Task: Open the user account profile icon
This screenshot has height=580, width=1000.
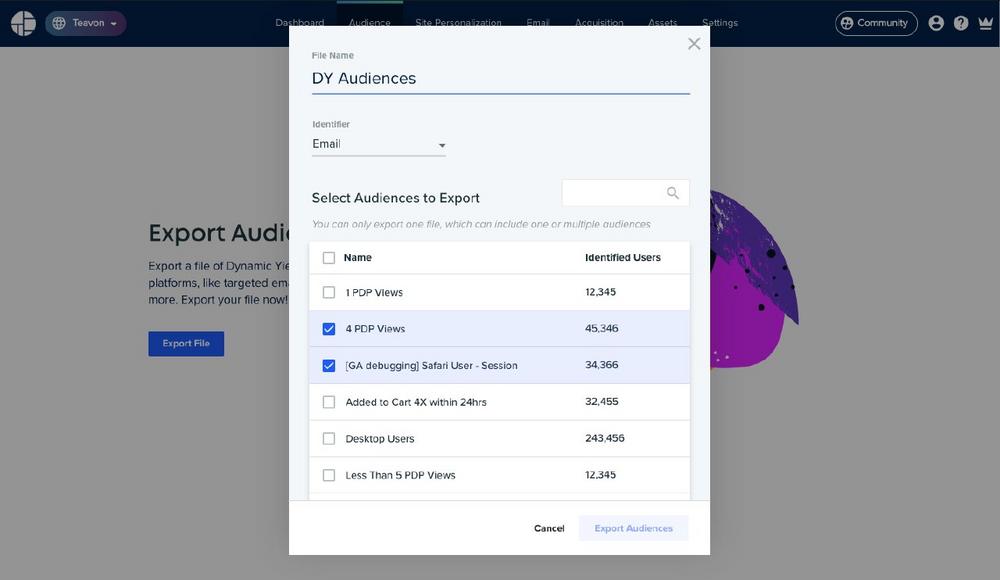Action: pyautogui.click(x=936, y=23)
